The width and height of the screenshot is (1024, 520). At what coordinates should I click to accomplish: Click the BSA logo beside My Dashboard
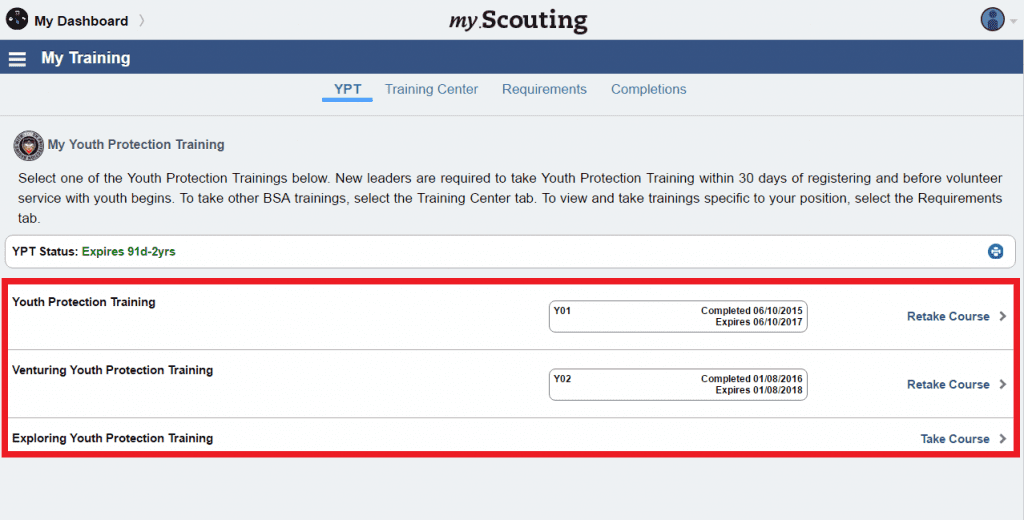(17, 20)
